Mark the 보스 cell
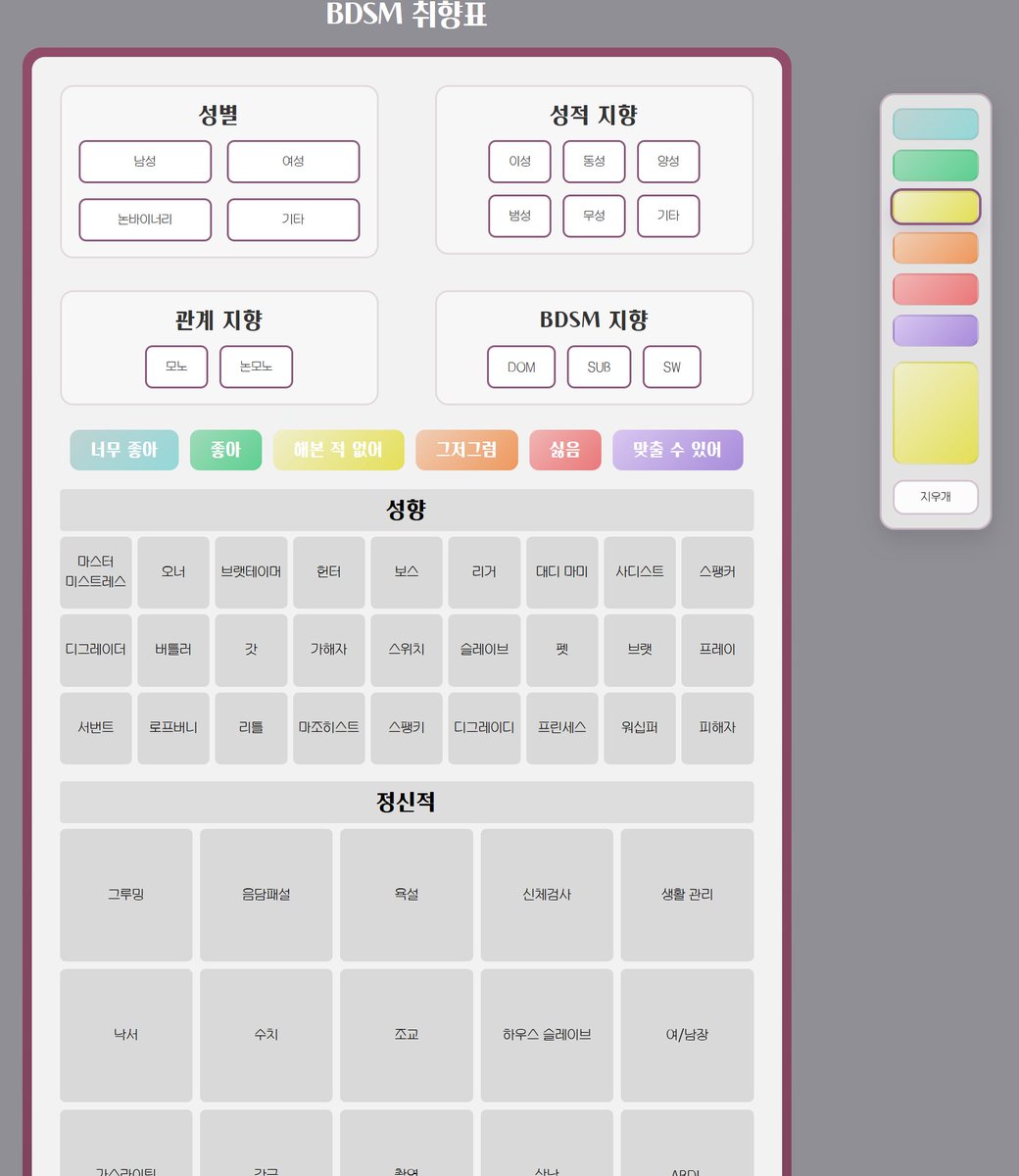 (x=407, y=572)
